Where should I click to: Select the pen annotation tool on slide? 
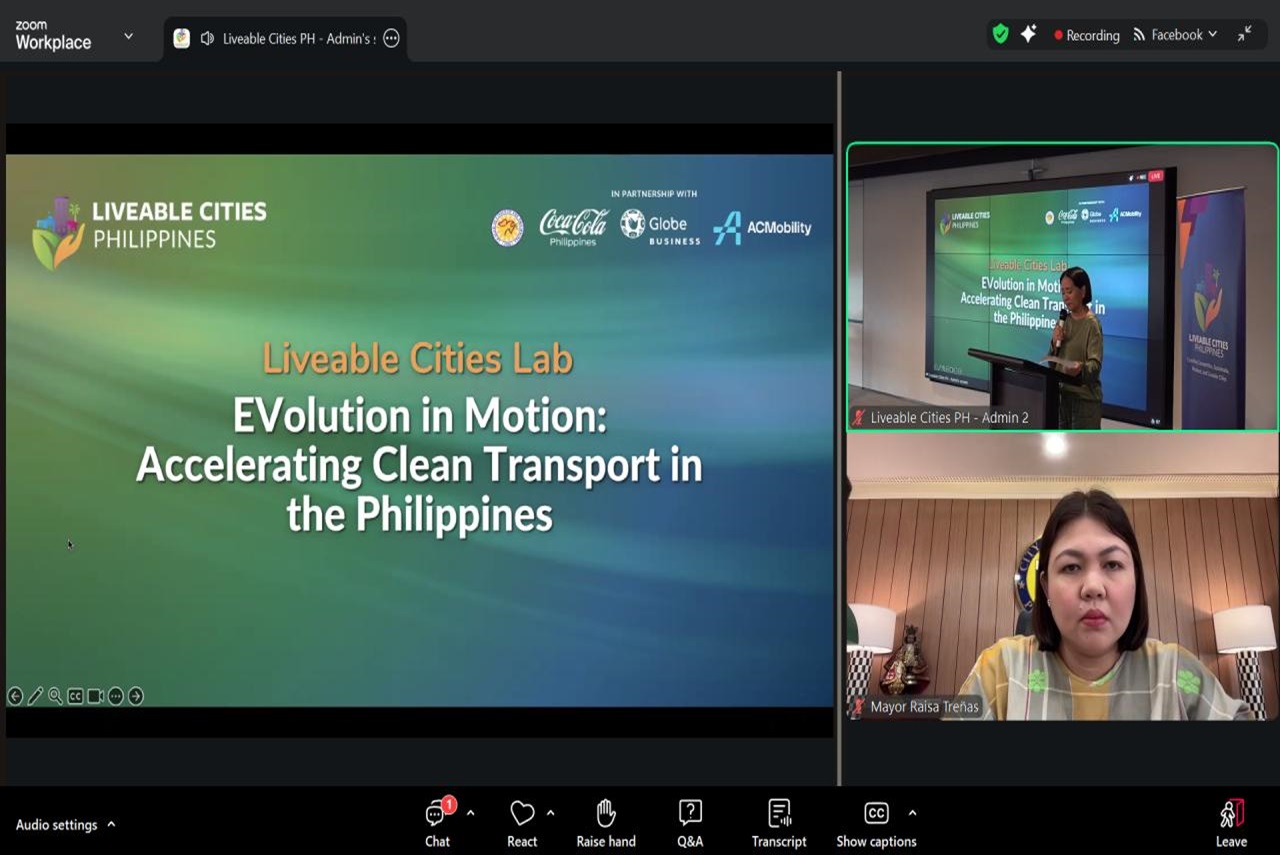click(x=35, y=696)
